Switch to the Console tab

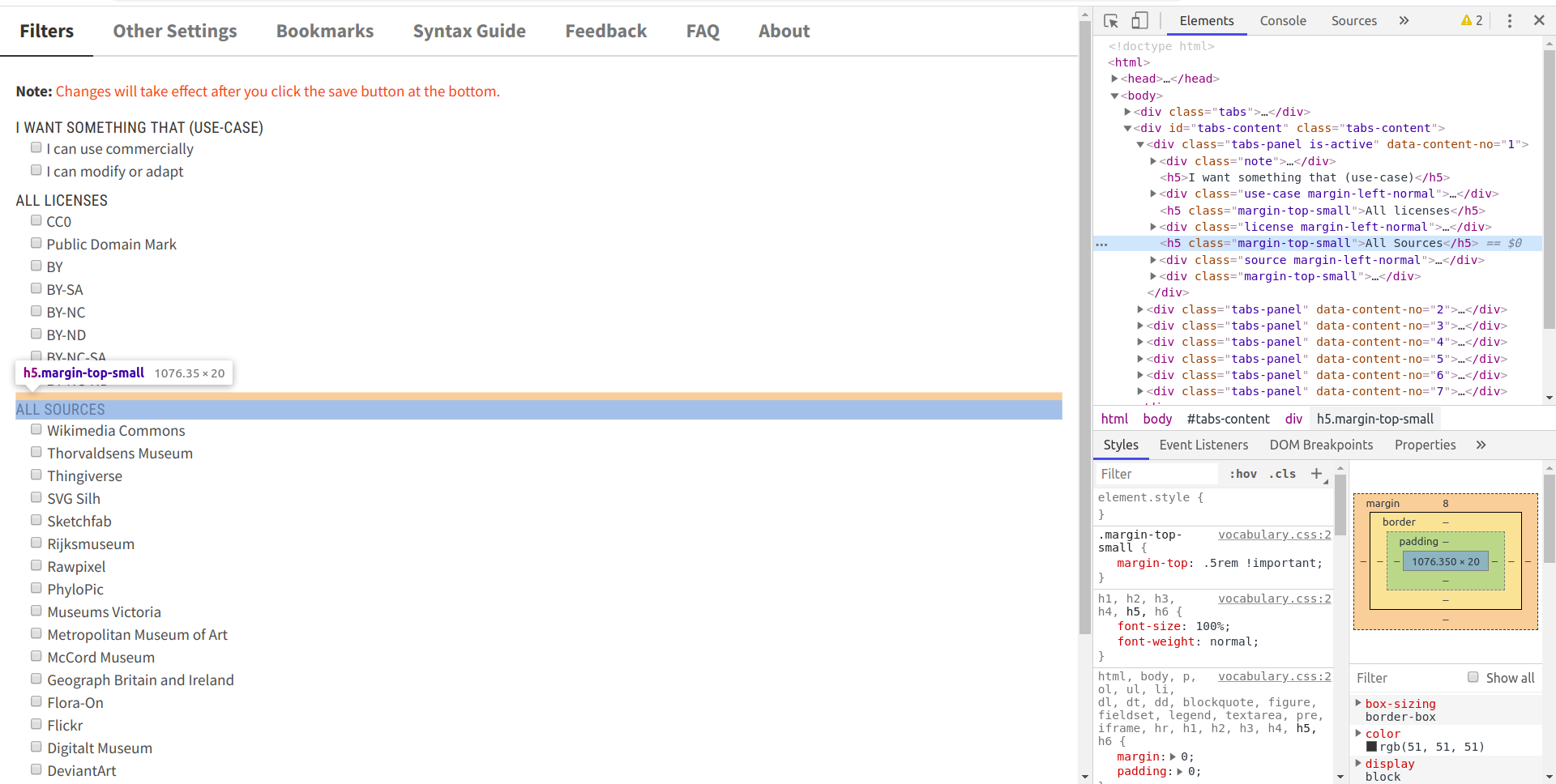[x=1283, y=21]
